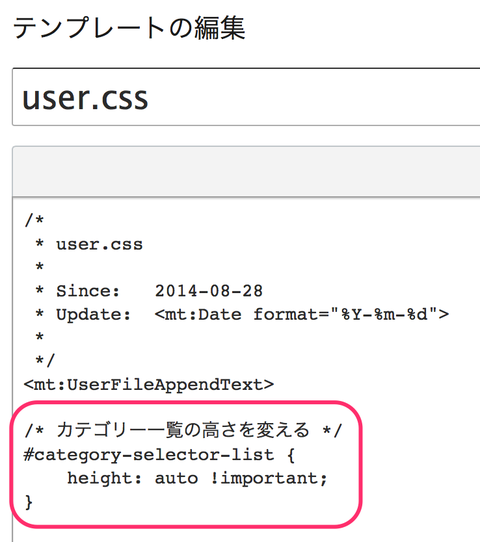Click the opening '/*' comment line
Viewport: 480px width, 542px height.
tap(34, 220)
